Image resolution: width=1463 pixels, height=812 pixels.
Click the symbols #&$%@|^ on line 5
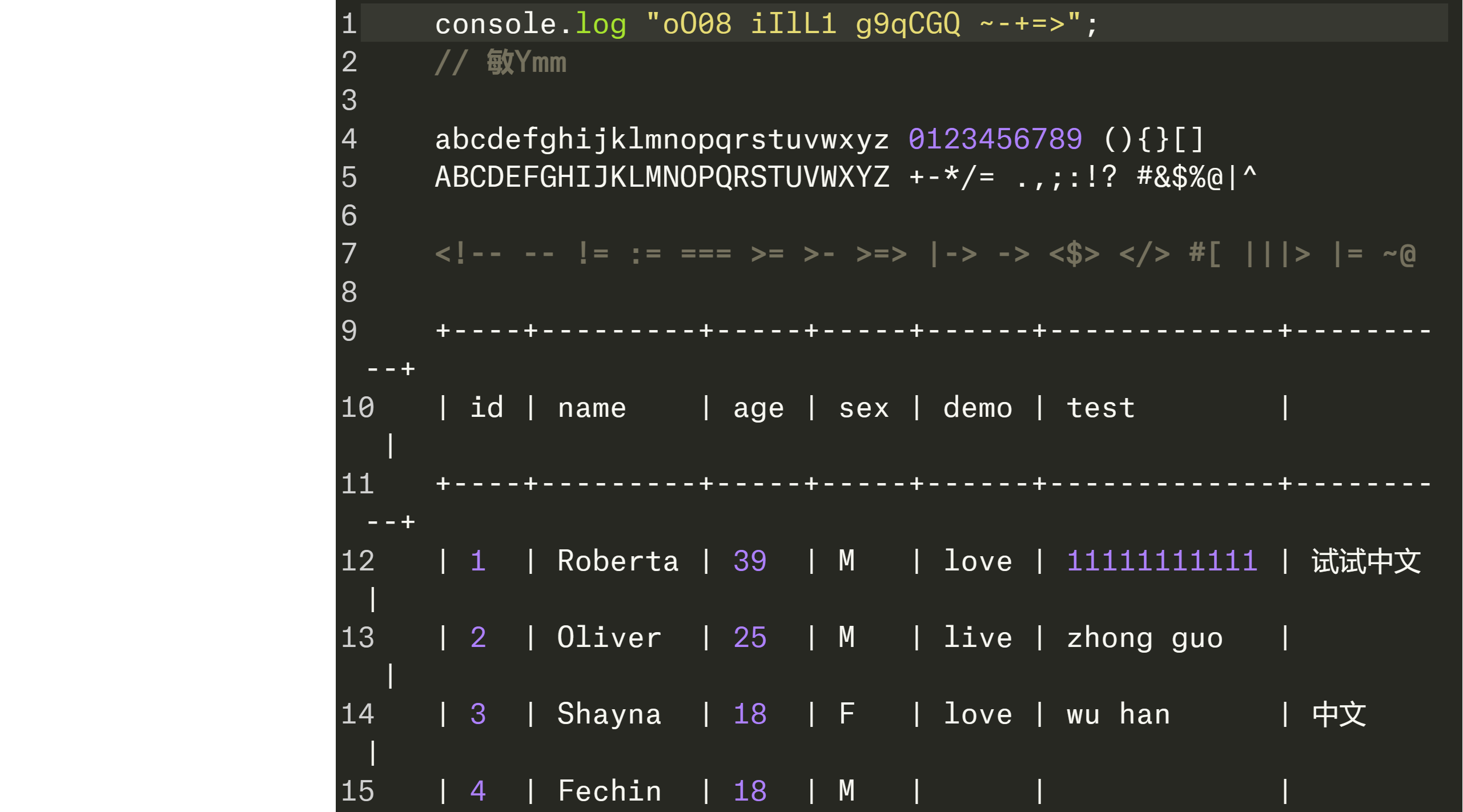[x=1197, y=177]
